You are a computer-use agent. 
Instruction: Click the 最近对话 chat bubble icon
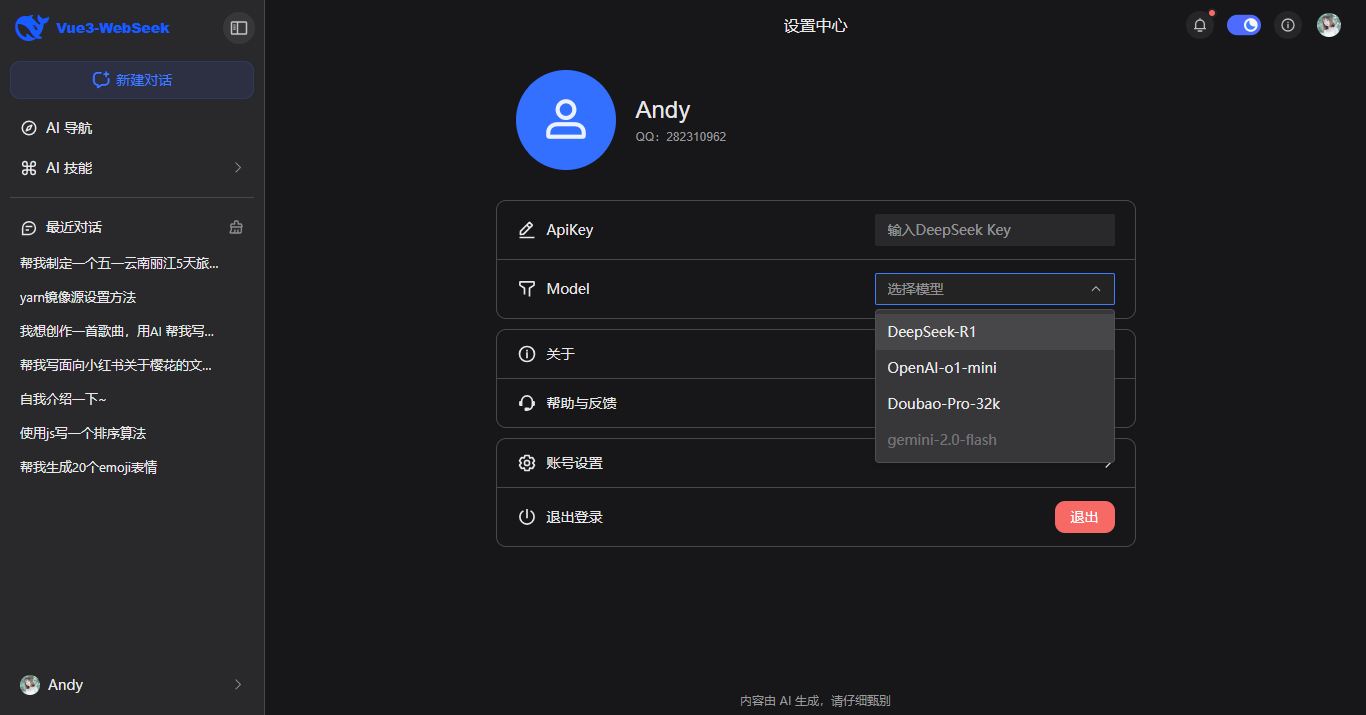pos(29,228)
